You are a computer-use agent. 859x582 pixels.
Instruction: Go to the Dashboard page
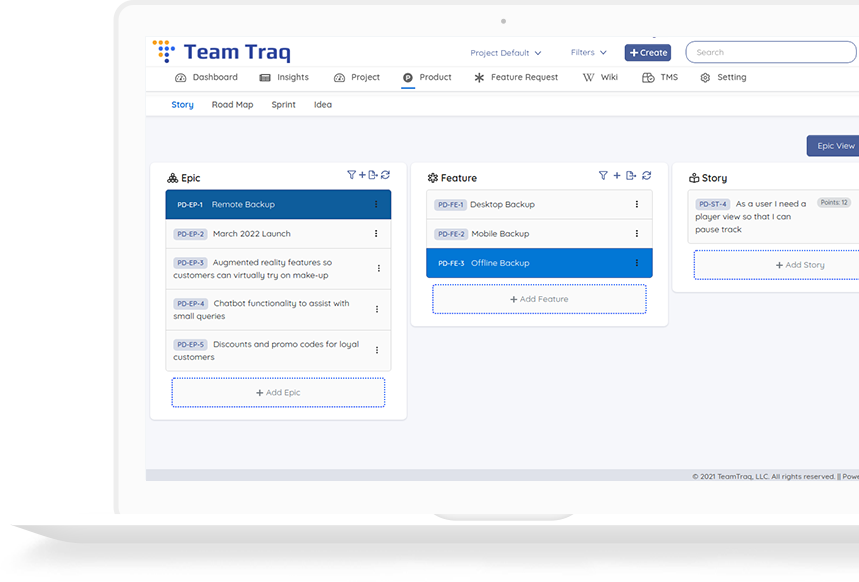pyautogui.click(x=206, y=77)
